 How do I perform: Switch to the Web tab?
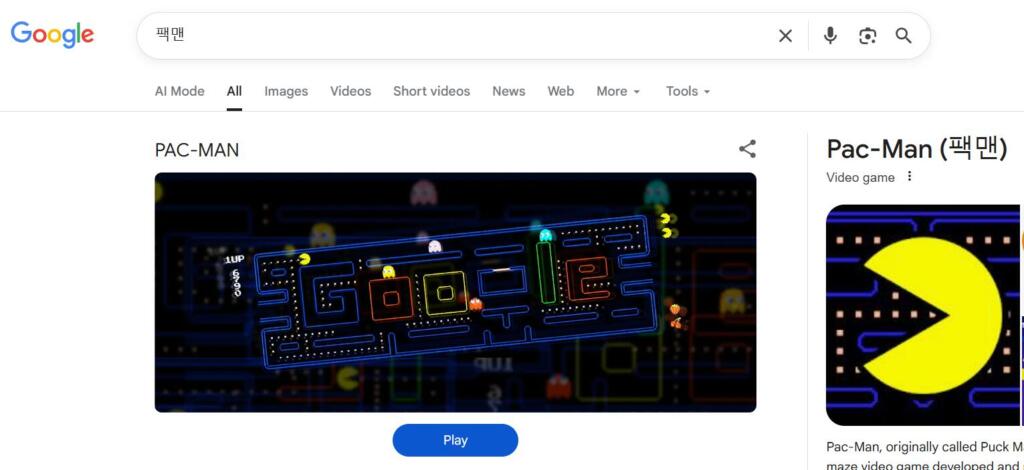pos(560,91)
